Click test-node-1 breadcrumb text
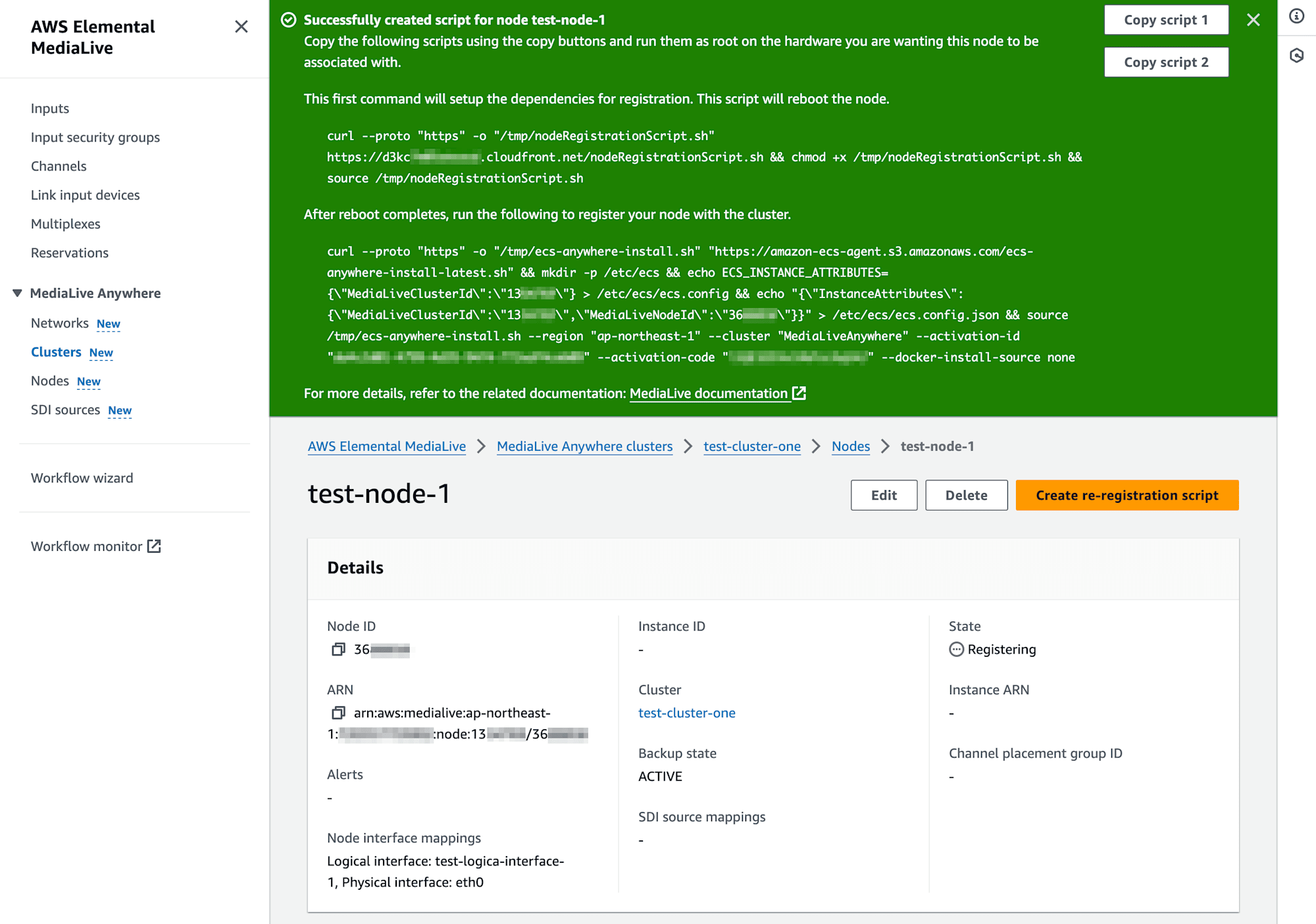 937,446
